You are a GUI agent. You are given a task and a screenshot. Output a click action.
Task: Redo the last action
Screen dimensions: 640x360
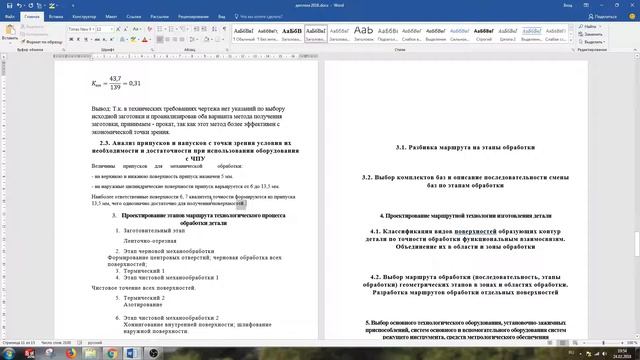coord(30,5)
